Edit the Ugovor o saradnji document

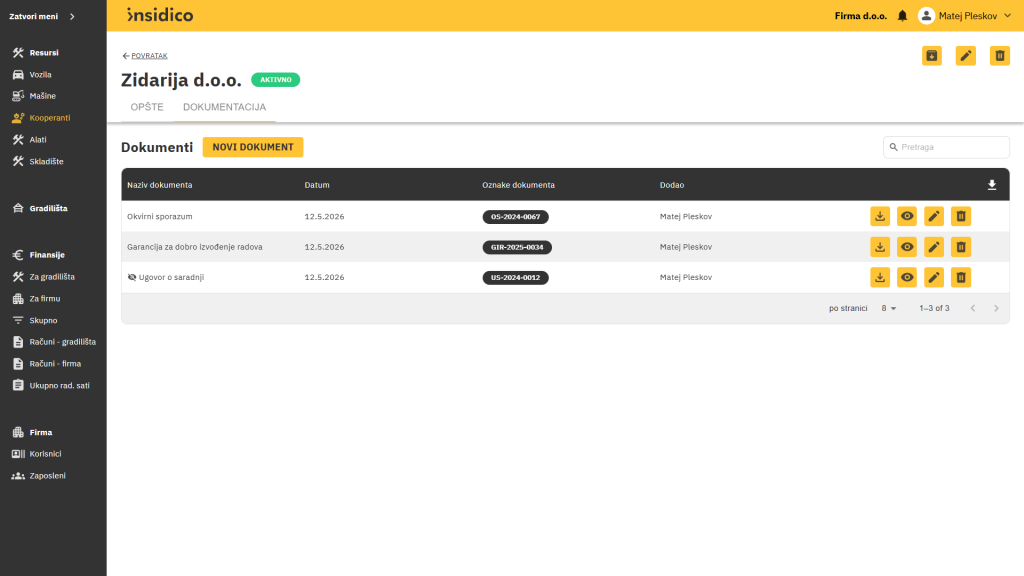(934, 278)
